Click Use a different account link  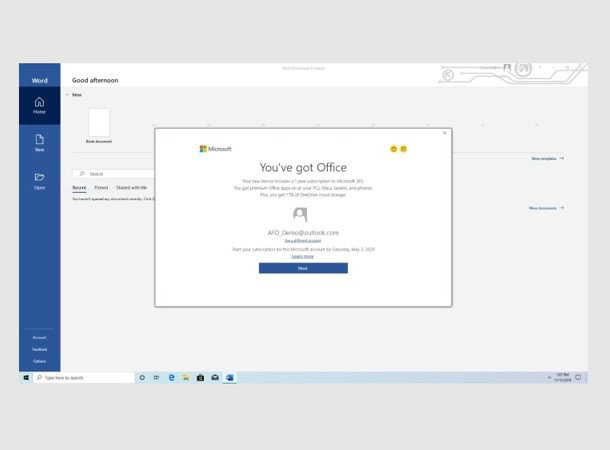303,241
